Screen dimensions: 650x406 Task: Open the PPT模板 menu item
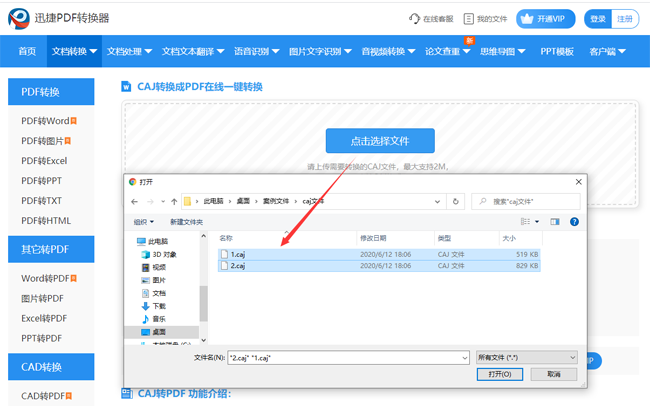557,51
